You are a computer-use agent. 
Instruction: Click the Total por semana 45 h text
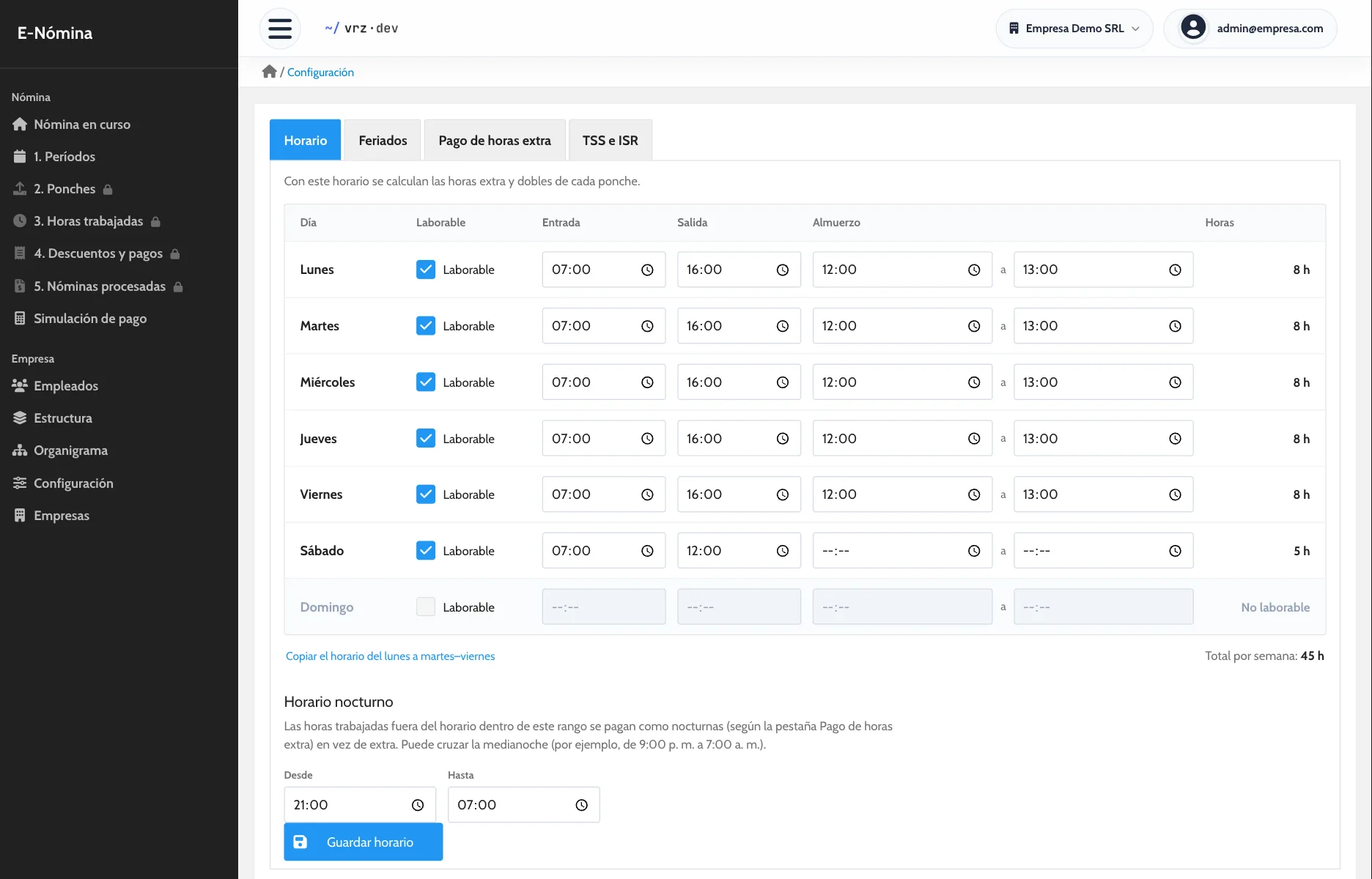(1264, 656)
